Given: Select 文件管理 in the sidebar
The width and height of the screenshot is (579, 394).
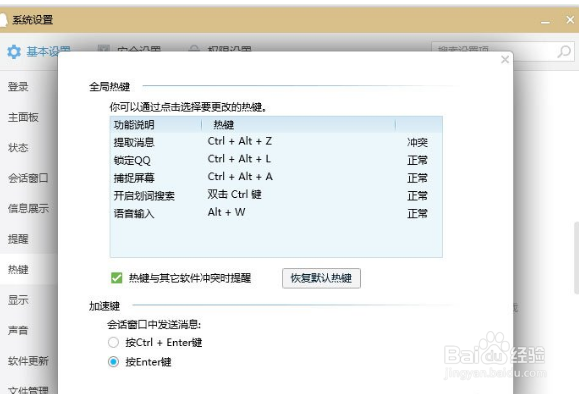Looking at the screenshot, I should (x=28, y=390).
